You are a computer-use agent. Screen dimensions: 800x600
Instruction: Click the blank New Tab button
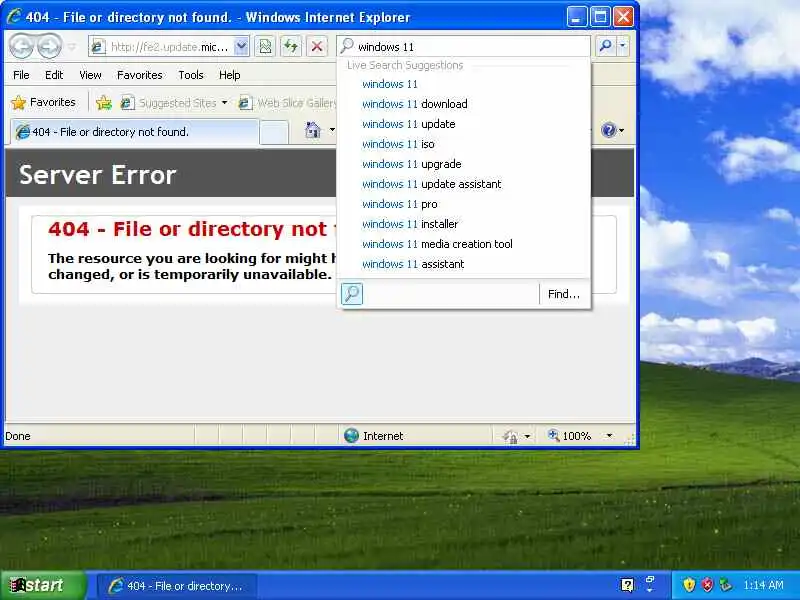(274, 133)
